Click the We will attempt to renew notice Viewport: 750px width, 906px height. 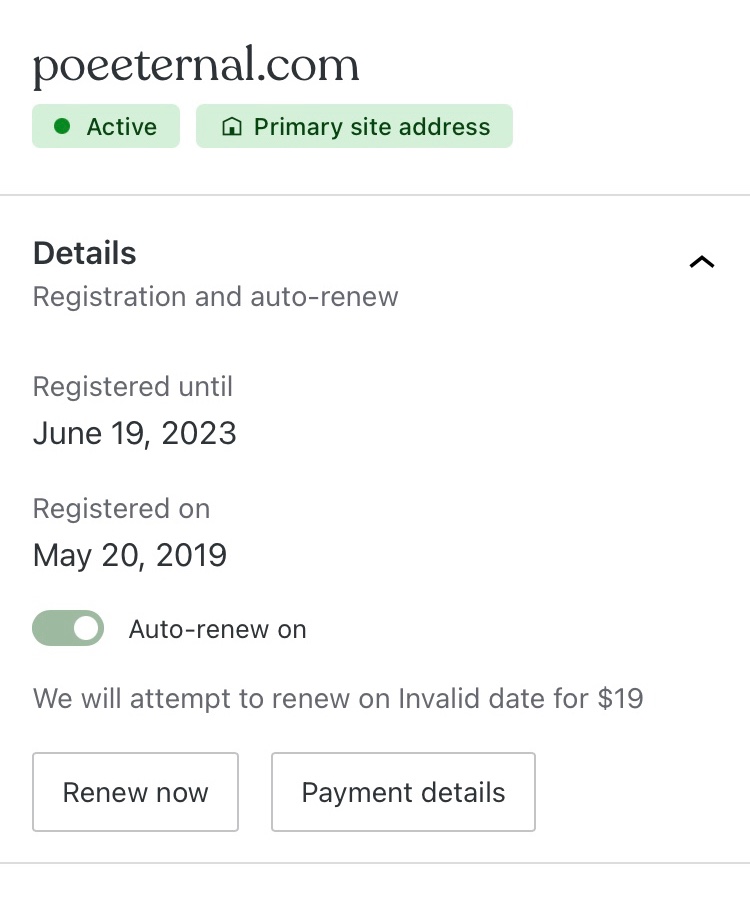click(210, 697)
